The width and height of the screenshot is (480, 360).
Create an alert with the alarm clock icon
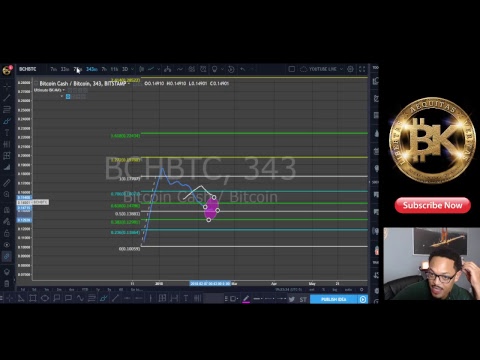coord(203,69)
